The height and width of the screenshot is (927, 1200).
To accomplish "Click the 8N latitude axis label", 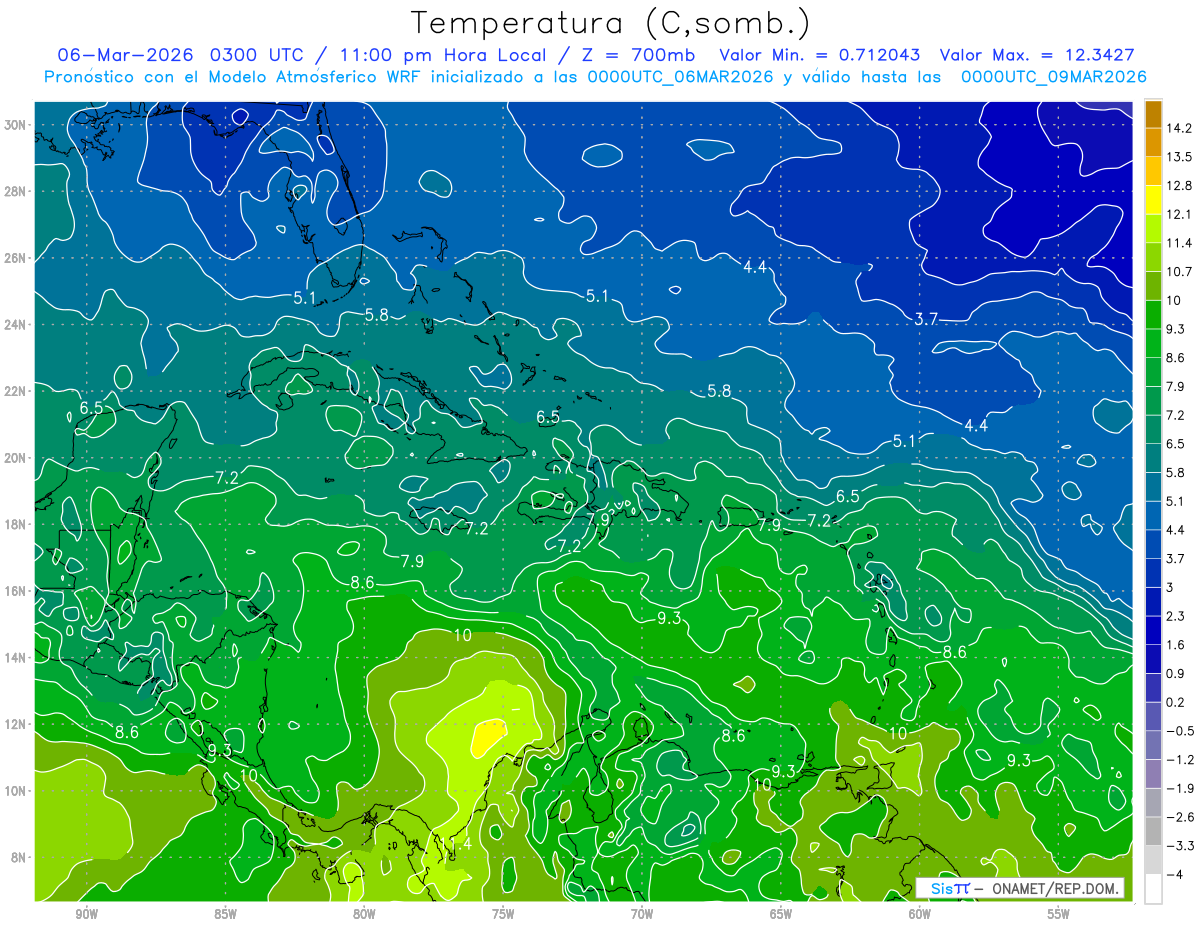I will (20, 857).
